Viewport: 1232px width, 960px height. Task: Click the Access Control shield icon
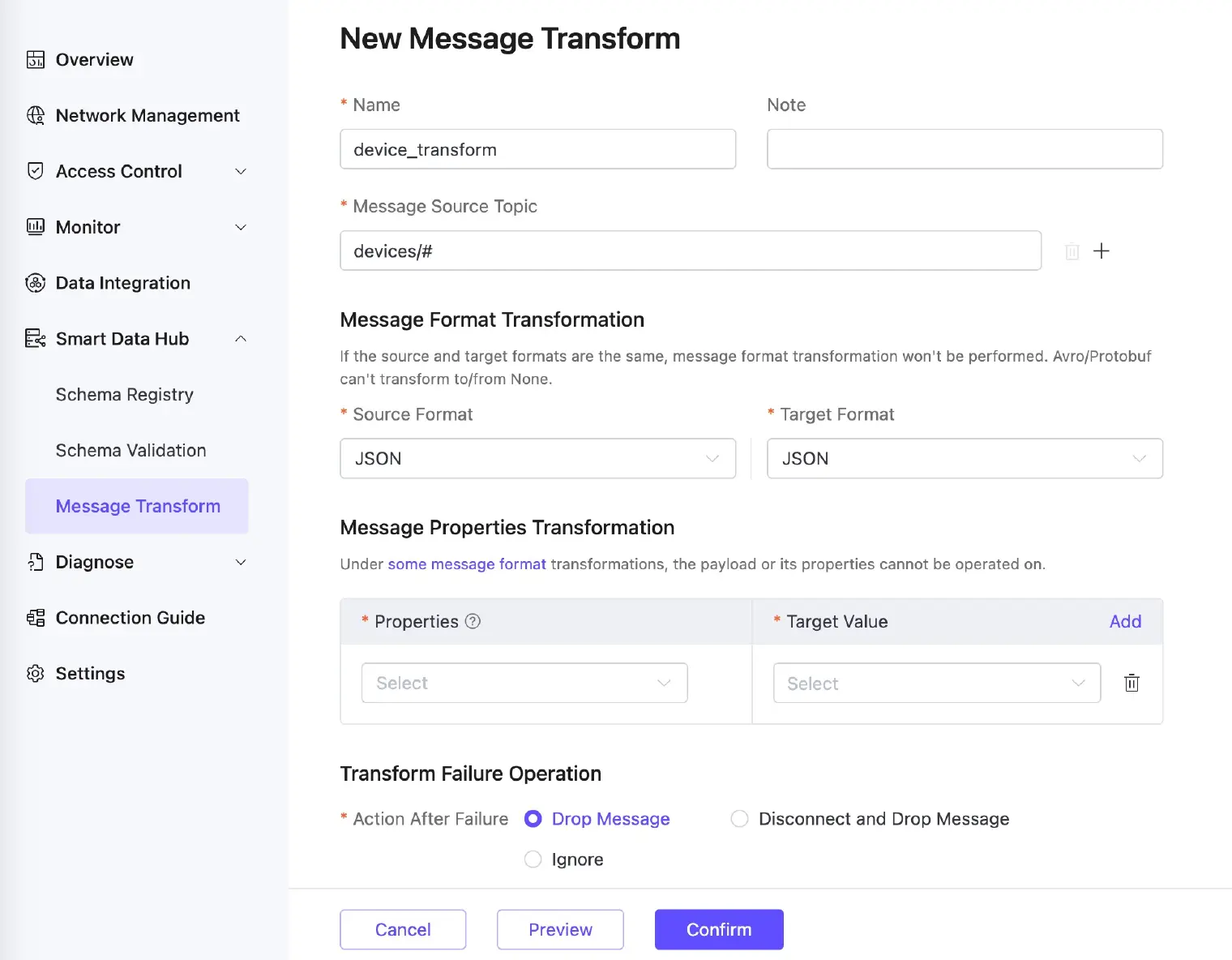click(x=36, y=171)
